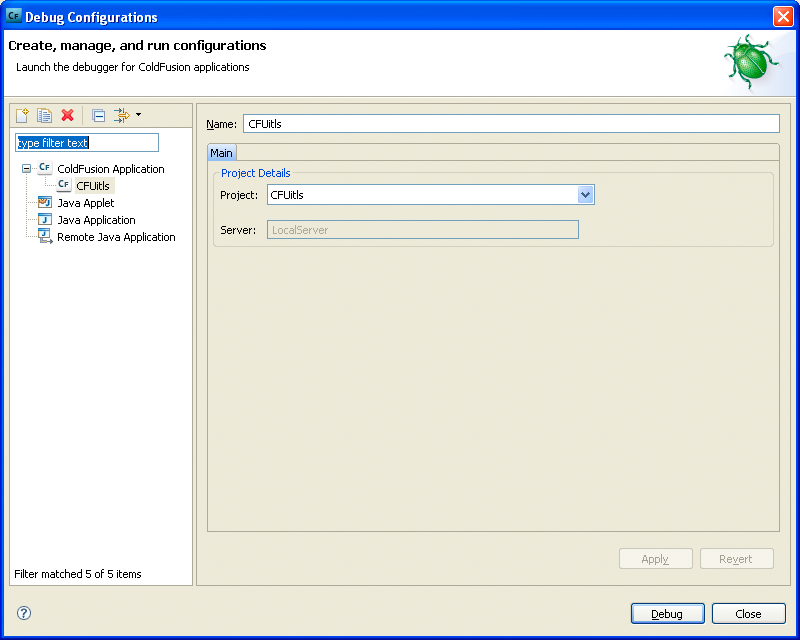Click the ColdFusion Application tree icon
This screenshot has height=640, width=800.
pos(44,168)
